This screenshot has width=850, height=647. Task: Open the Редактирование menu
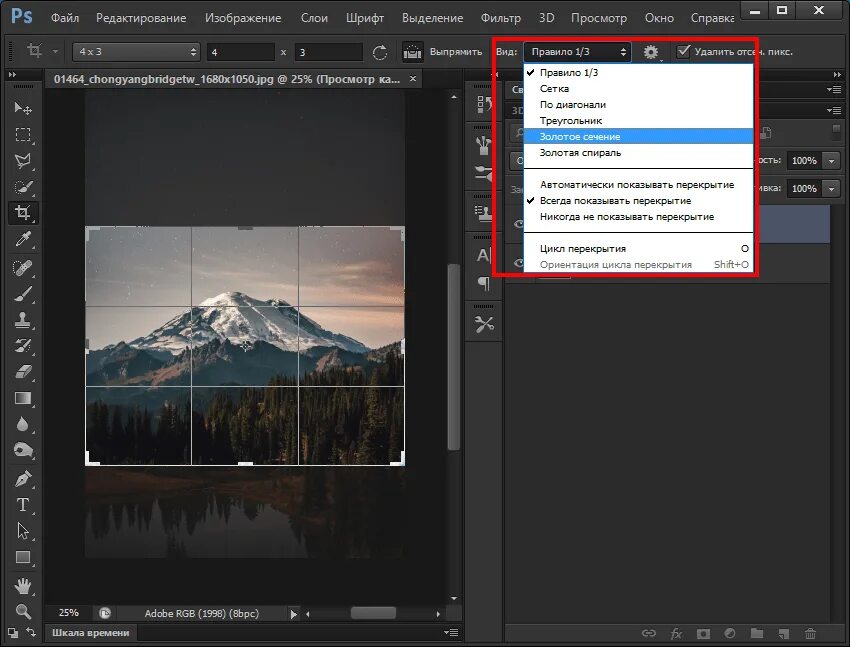141,18
